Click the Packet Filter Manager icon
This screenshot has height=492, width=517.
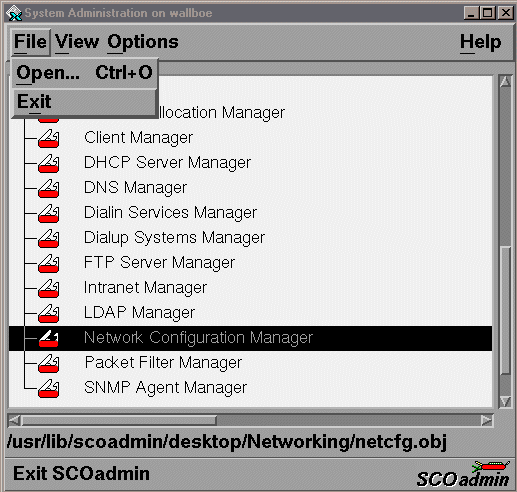tap(49, 363)
